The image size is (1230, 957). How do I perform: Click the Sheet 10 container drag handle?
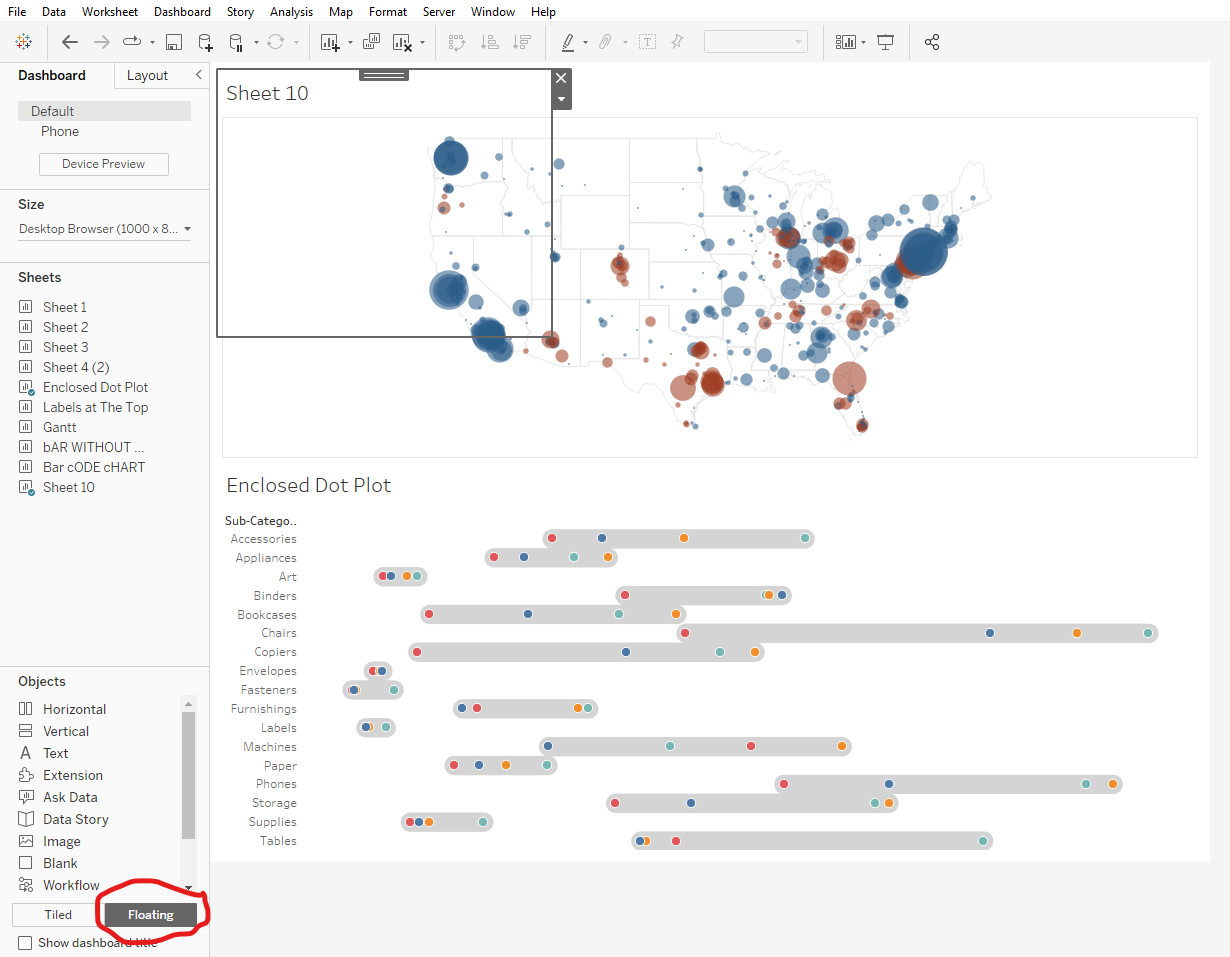coord(384,75)
